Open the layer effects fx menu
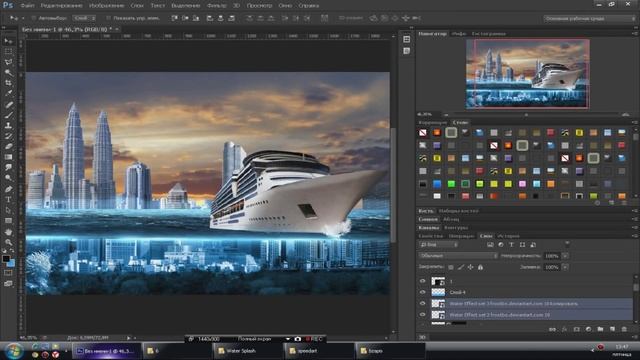Image resolution: width=640 pixels, height=360 pixels. 564,329
